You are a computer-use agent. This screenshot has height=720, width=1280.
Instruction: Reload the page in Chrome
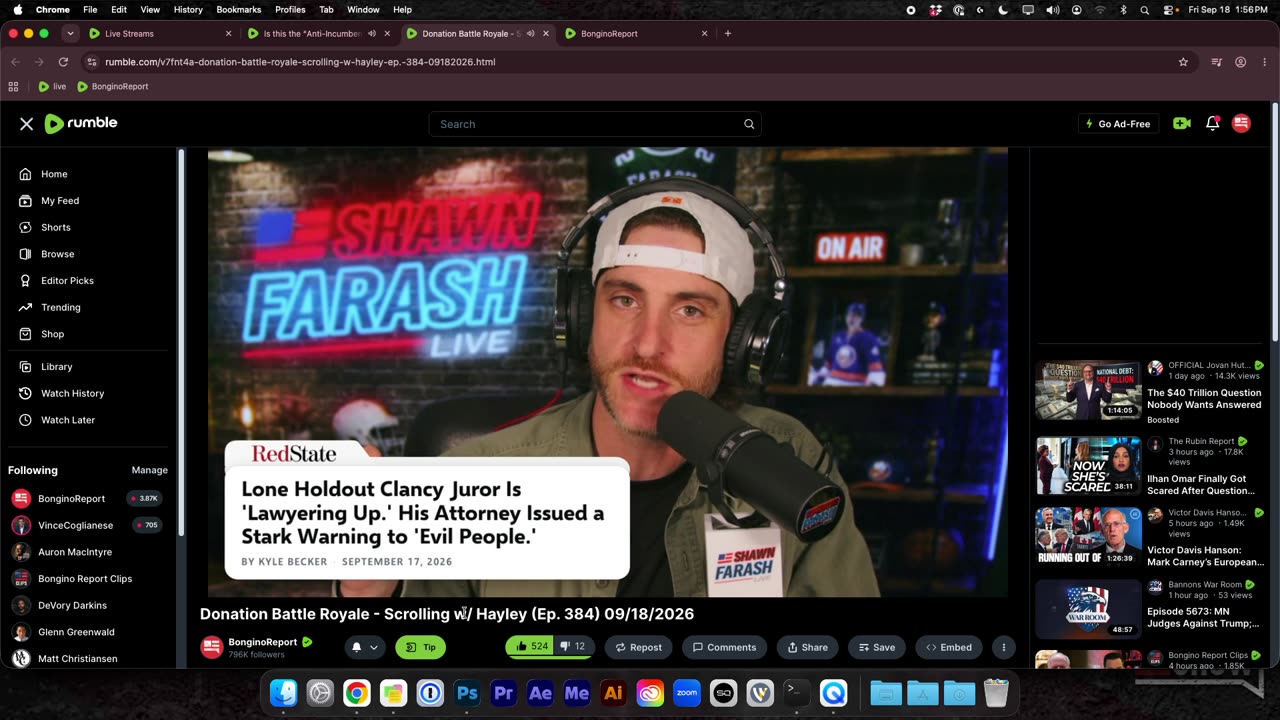pos(63,62)
